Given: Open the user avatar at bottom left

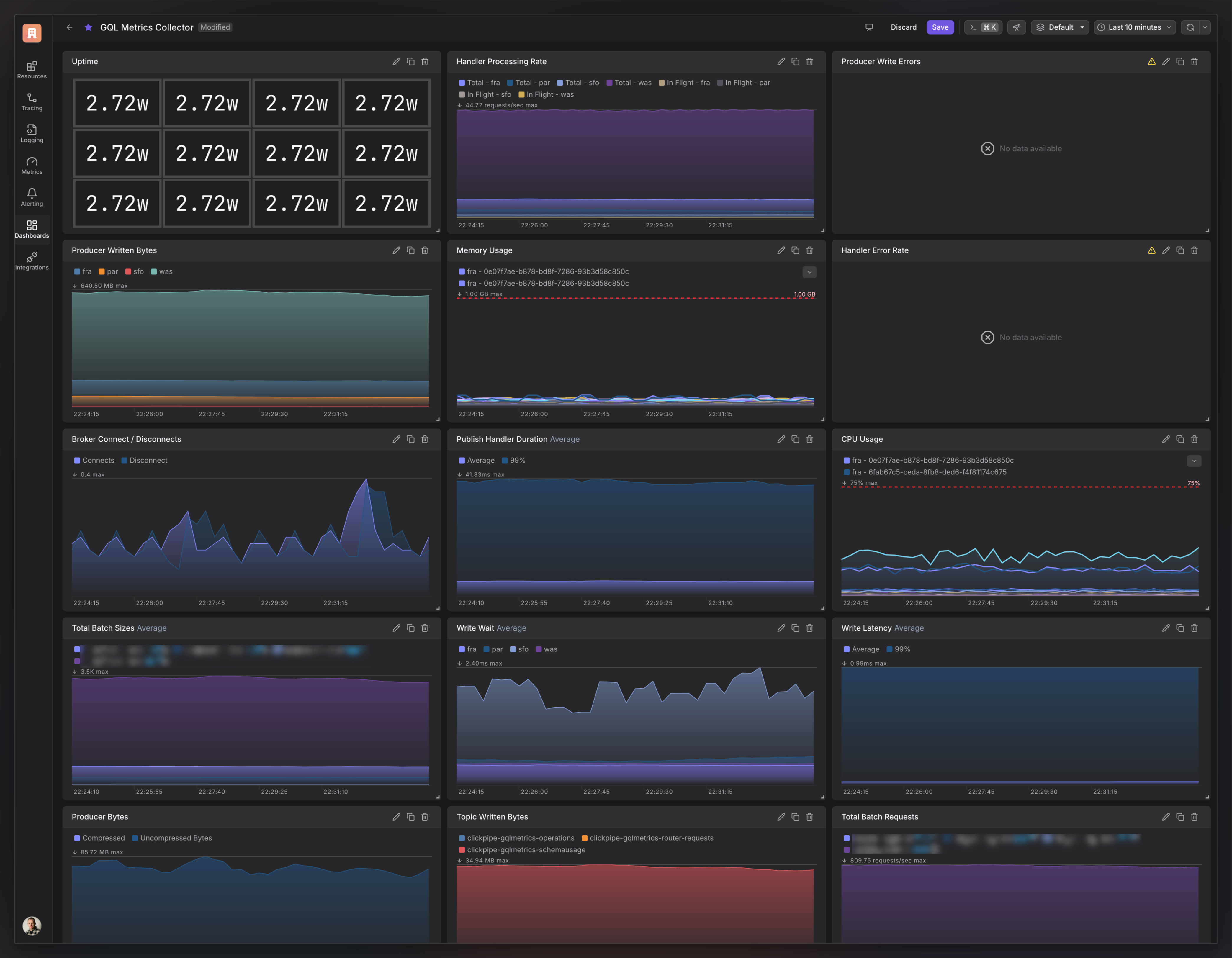Looking at the screenshot, I should click(x=32, y=925).
